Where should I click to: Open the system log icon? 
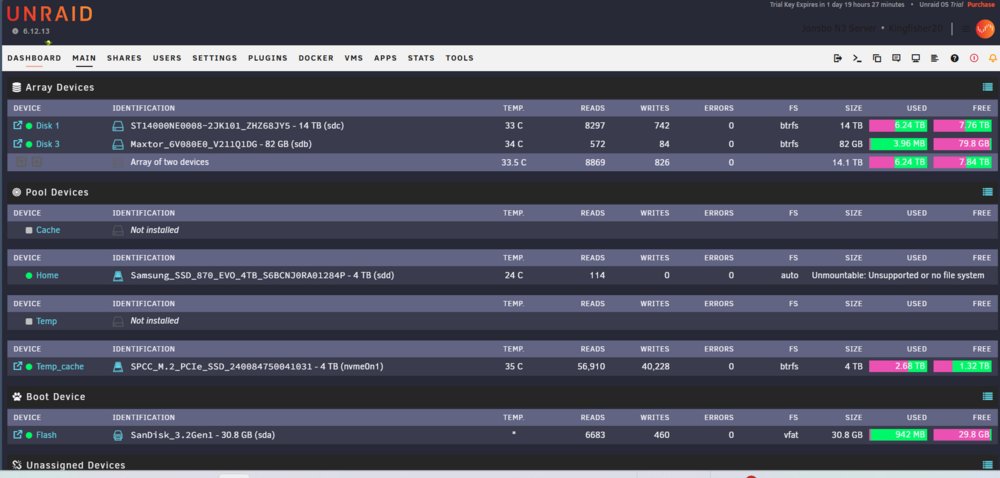pos(935,58)
